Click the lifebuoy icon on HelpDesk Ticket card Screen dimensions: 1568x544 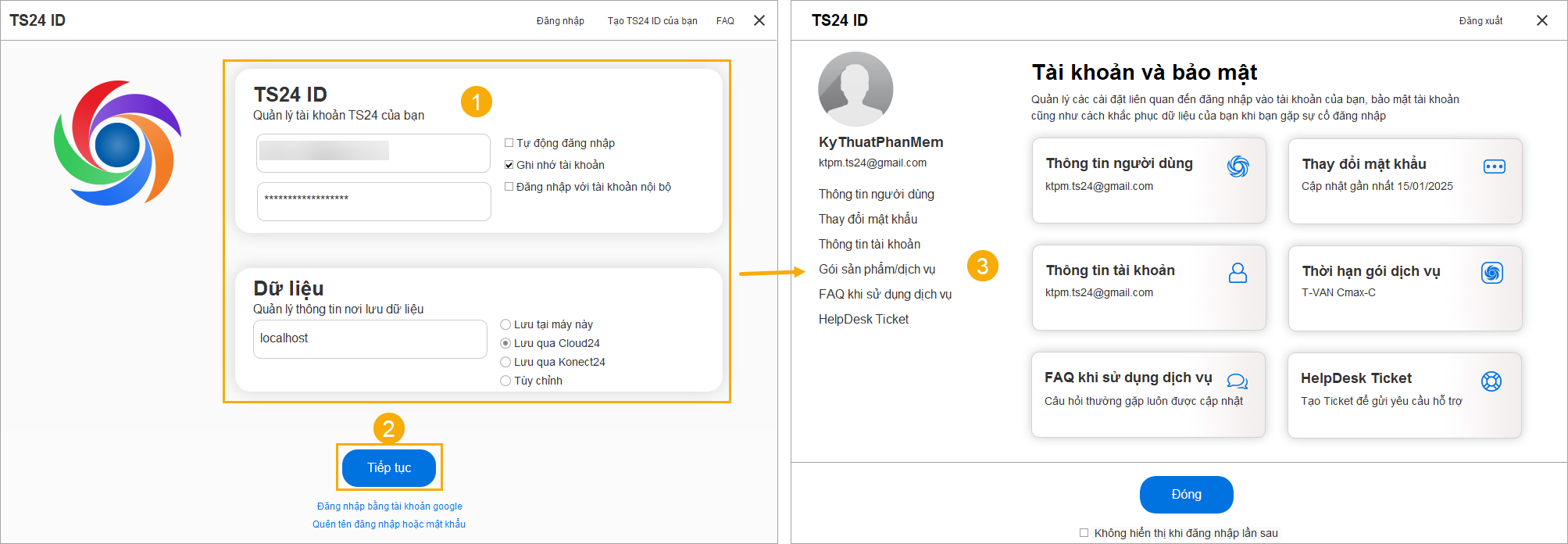coord(1491,381)
